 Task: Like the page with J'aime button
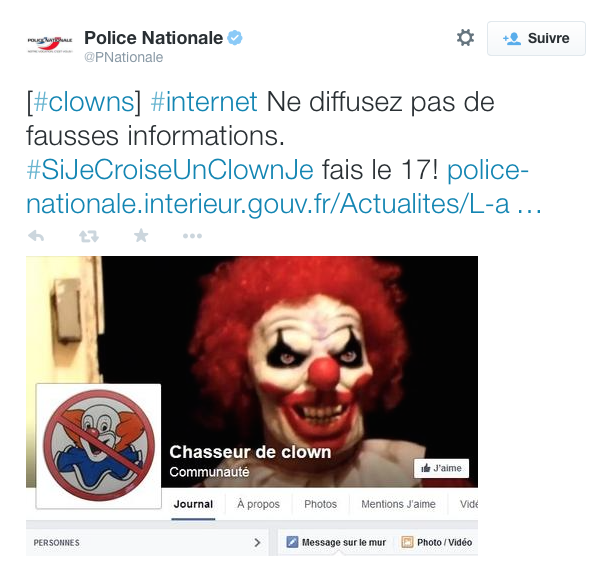441,468
